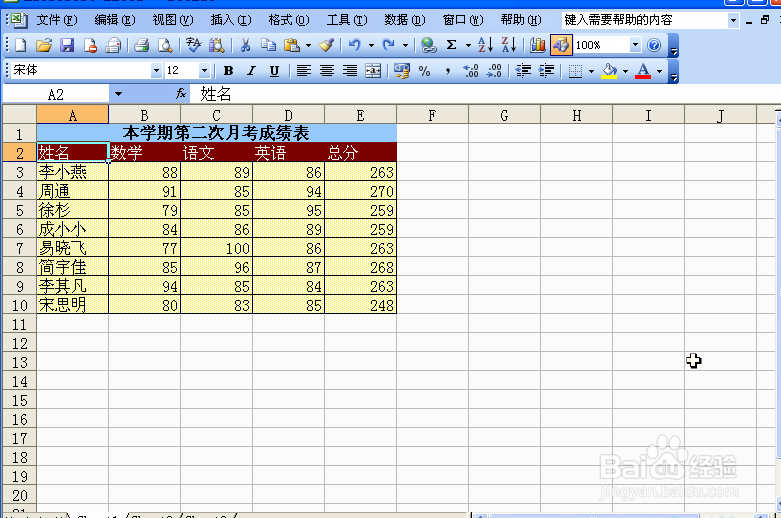Toggle left alignment

coord(303,71)
